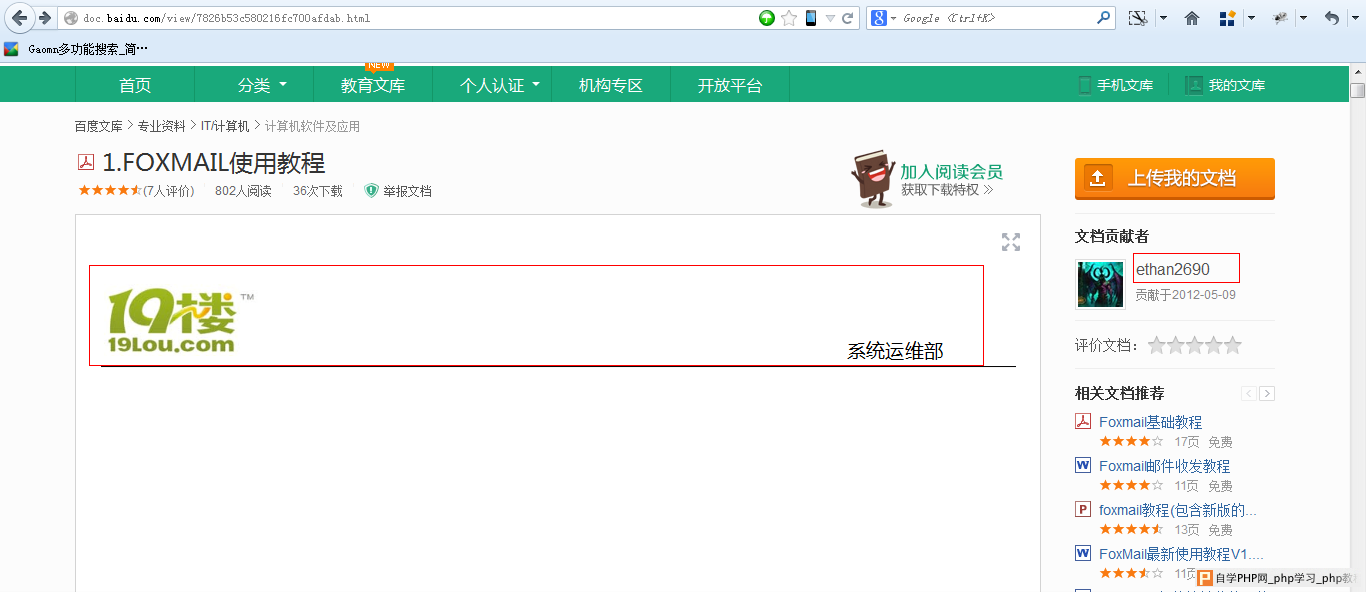Open contributor ethan2690's profile link
The image size is (1366, 592).
[1173, 269]
